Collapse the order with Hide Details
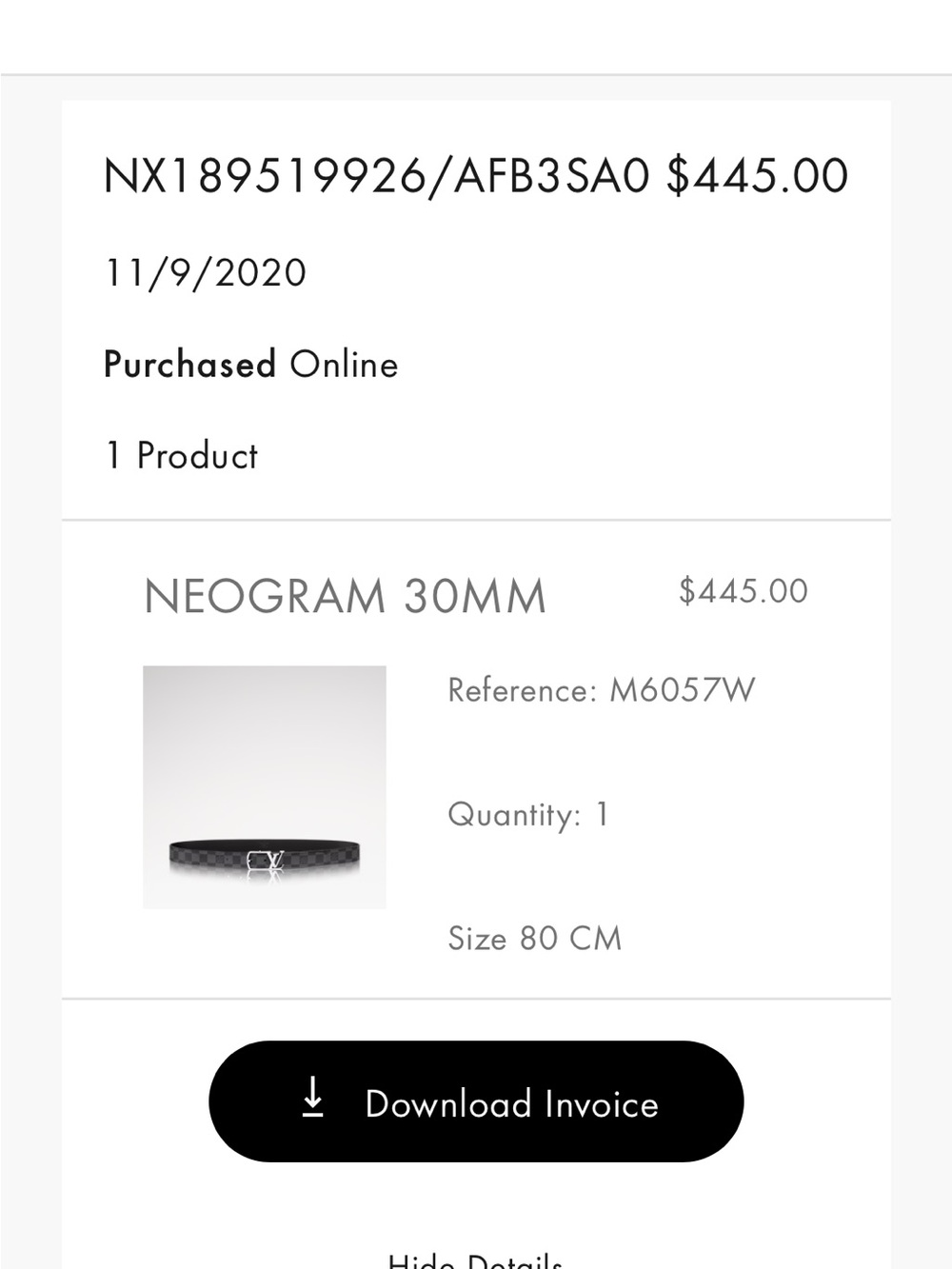The height and width of the screenshot is (1269, 952). [x=475, y=1259]
